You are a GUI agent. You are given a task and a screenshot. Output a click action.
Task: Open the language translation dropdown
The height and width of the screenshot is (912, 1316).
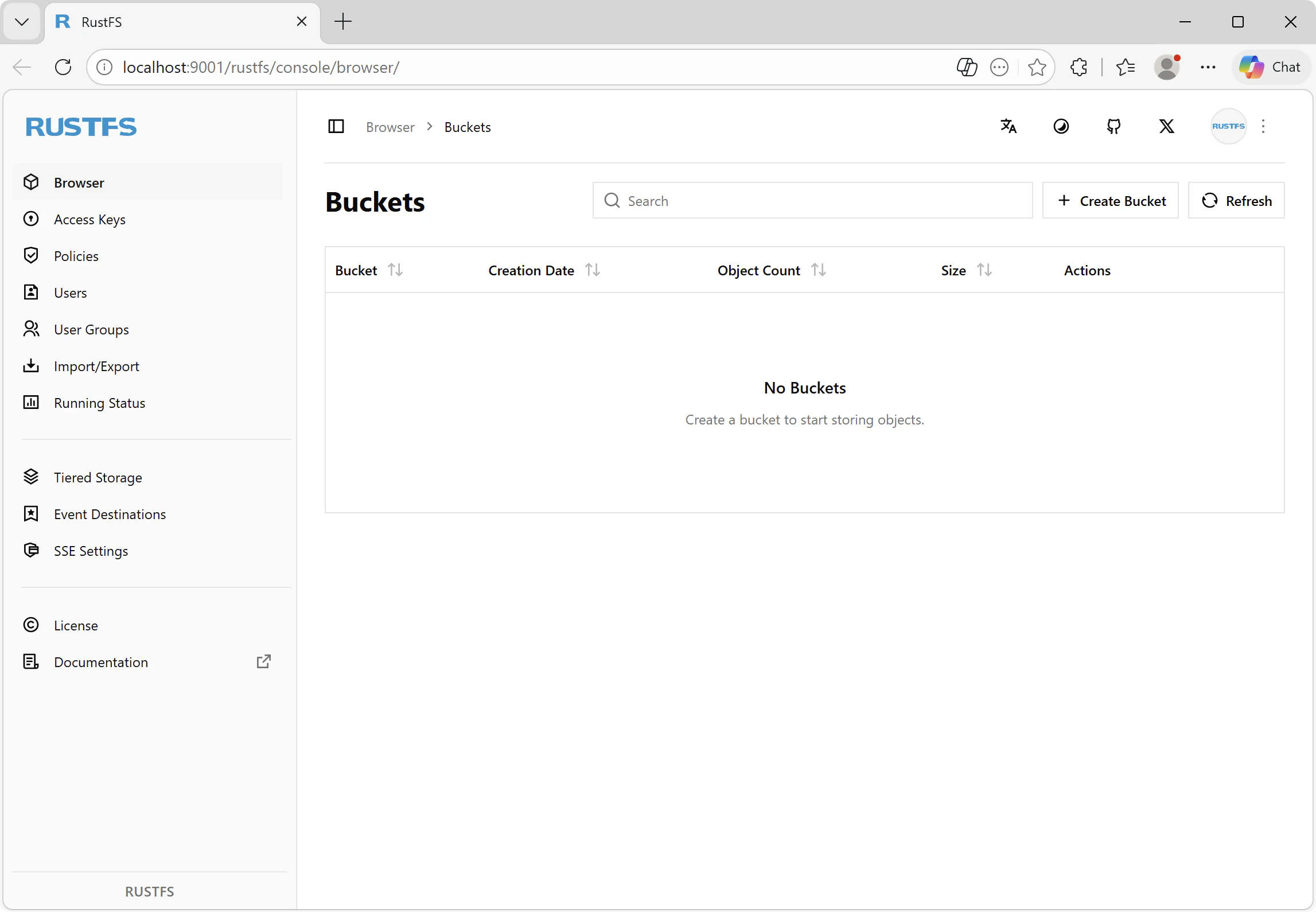coord(1009,126)
